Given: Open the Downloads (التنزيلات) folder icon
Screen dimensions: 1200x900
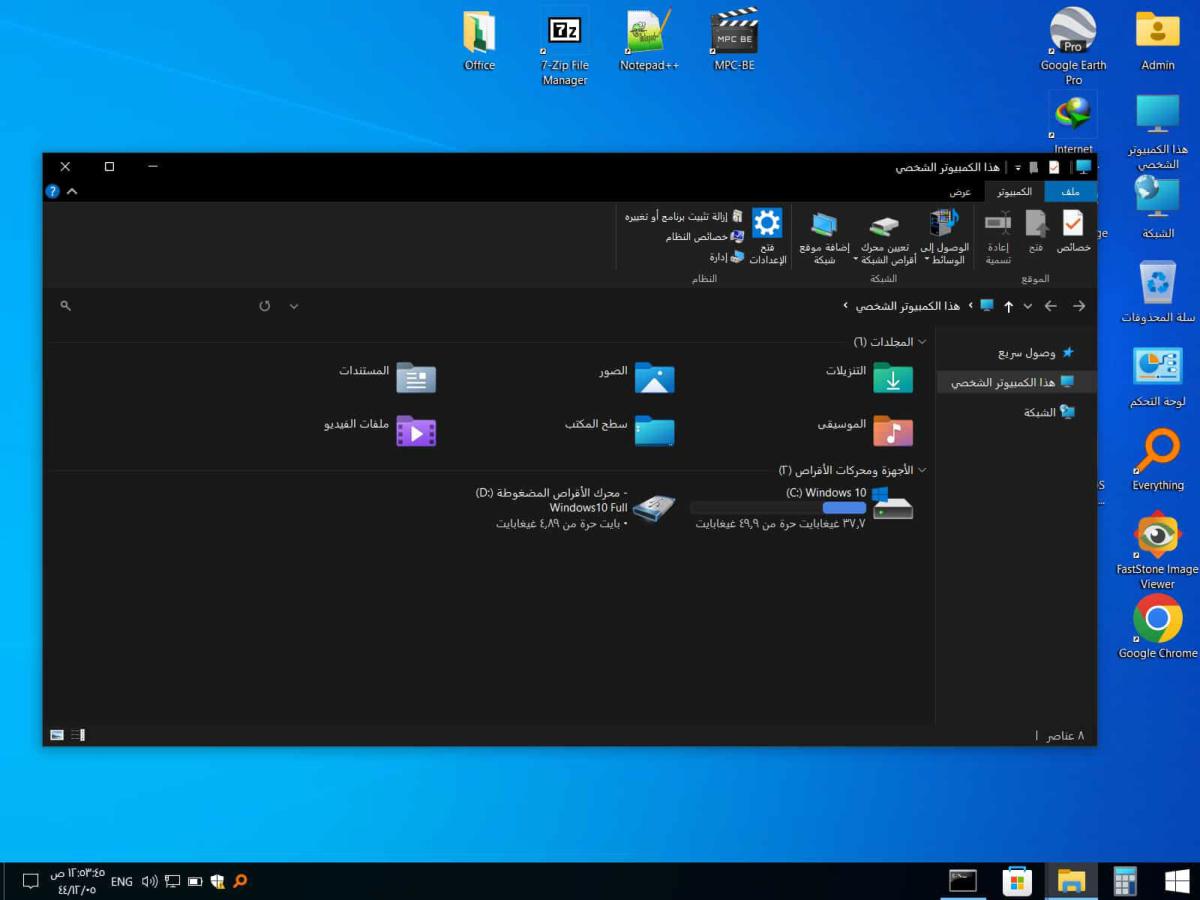Looking at the screenshot, I should (892, 377).
